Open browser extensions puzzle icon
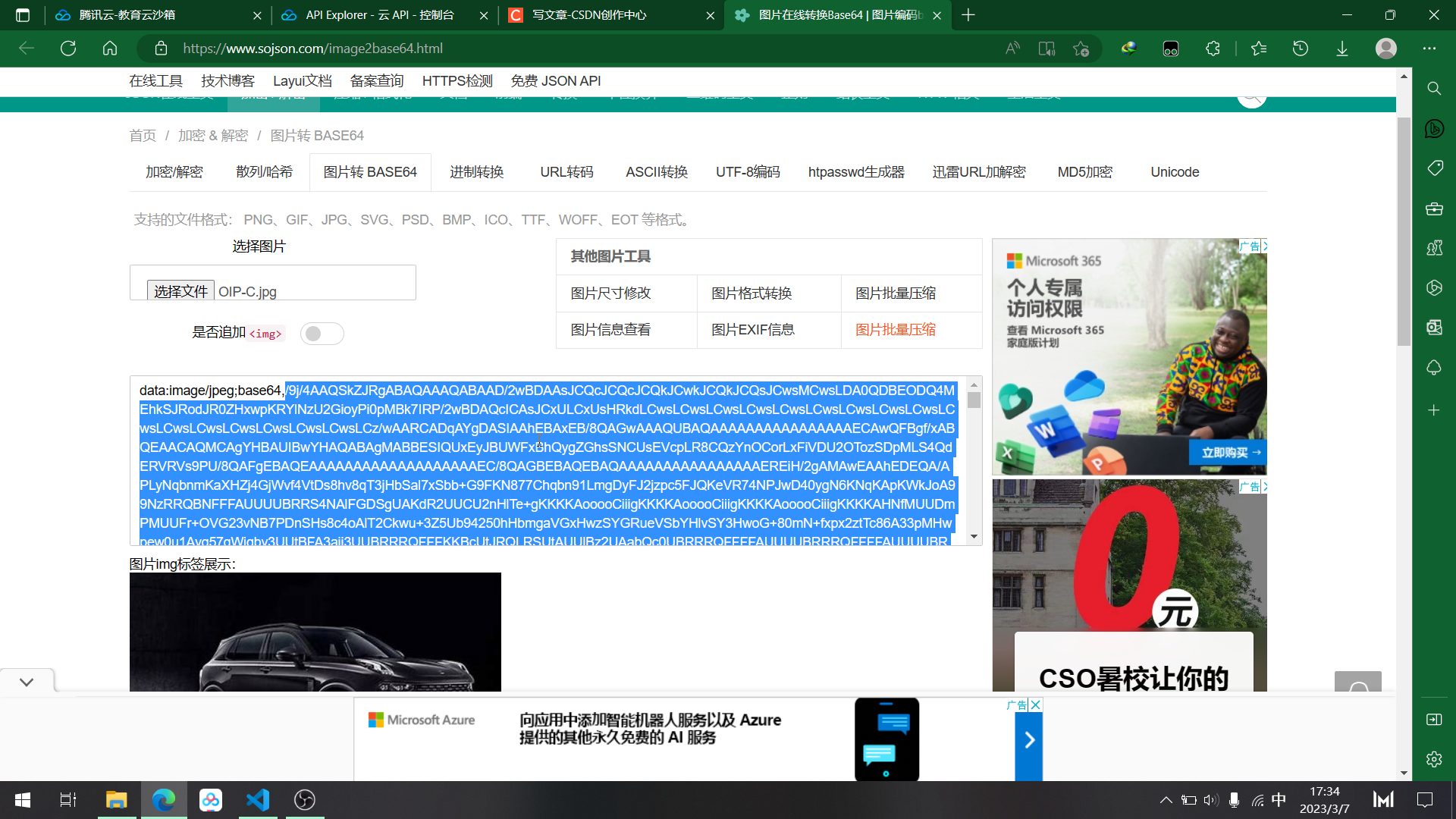 [1213, 49]
